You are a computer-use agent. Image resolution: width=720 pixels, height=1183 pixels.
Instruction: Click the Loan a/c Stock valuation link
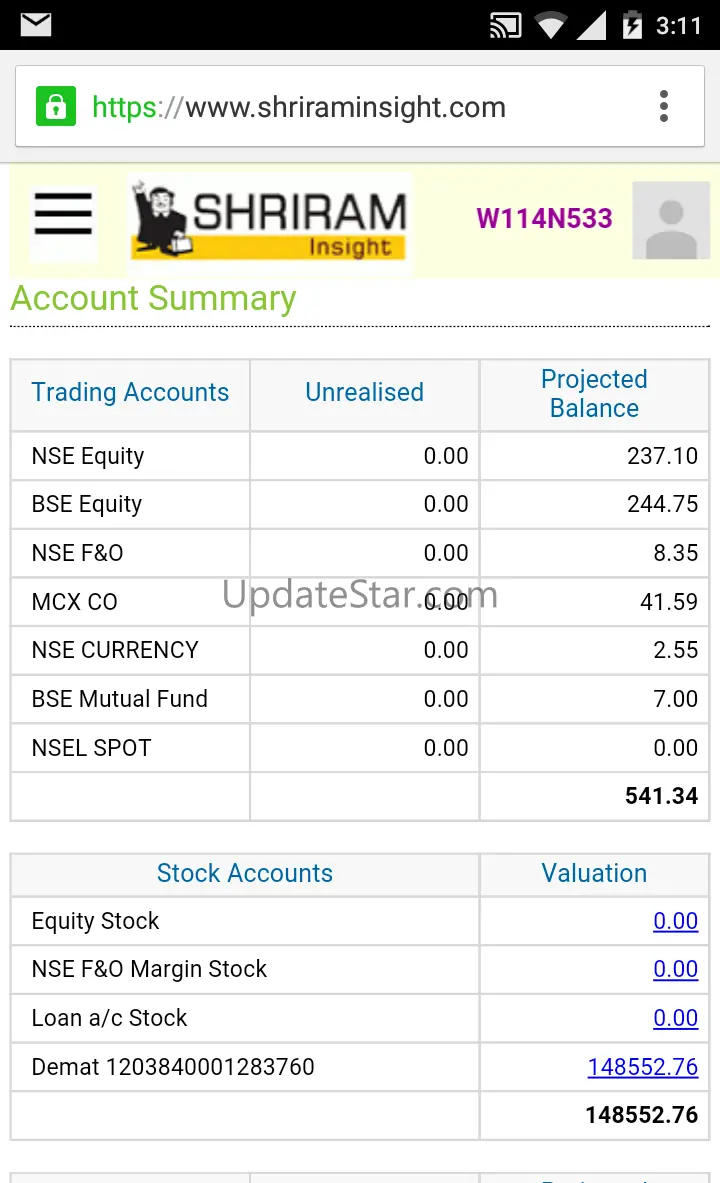pyautogui.click(x=675, y=1018)
